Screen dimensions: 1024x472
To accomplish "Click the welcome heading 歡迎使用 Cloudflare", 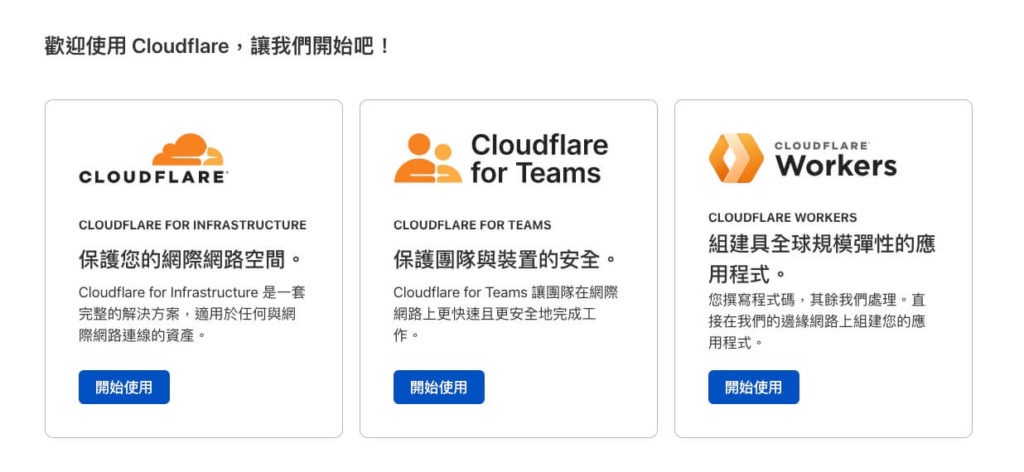I will 217,47.
